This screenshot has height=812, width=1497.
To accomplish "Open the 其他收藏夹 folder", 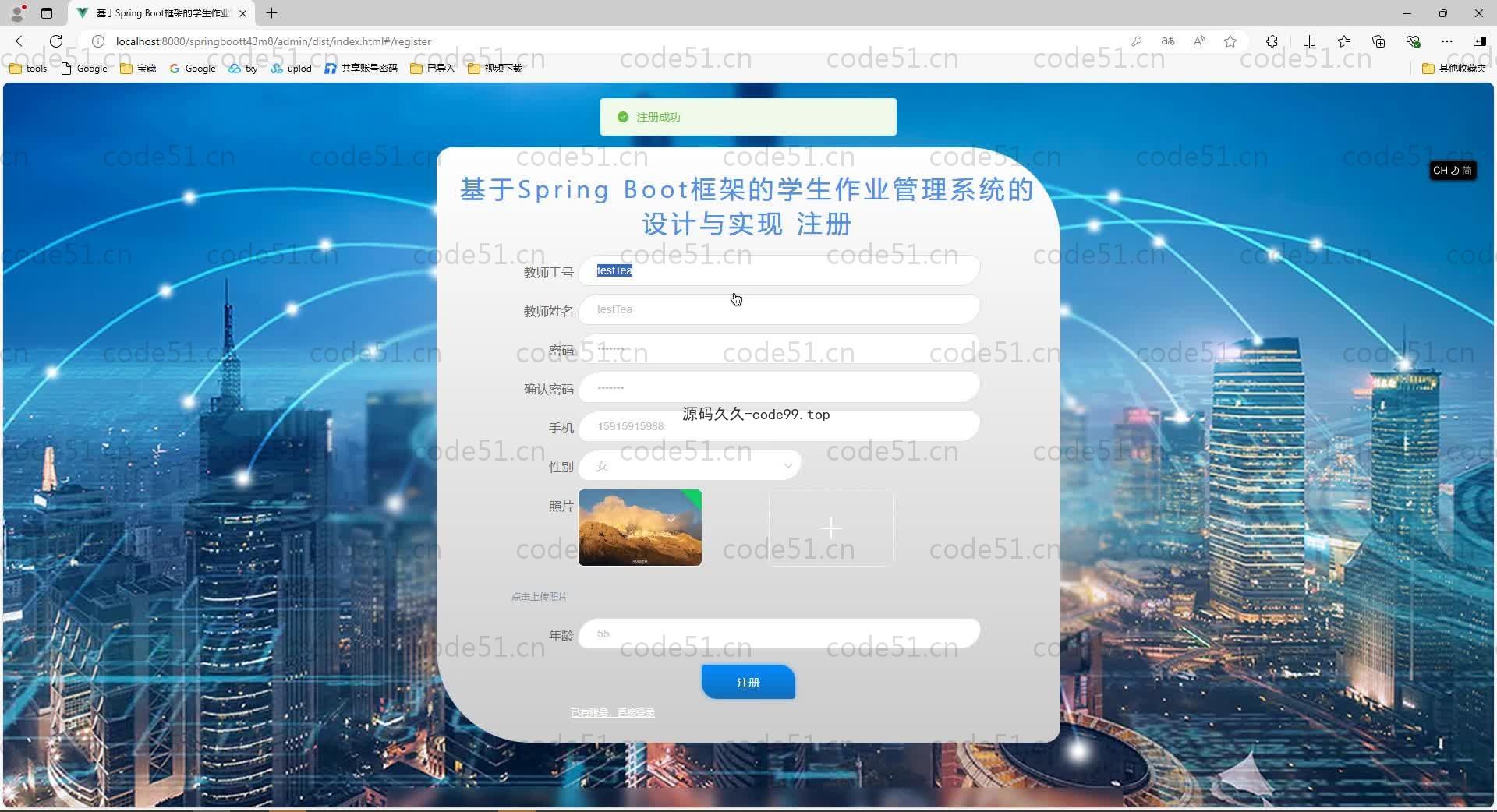I will click(x=1455, y=69).
